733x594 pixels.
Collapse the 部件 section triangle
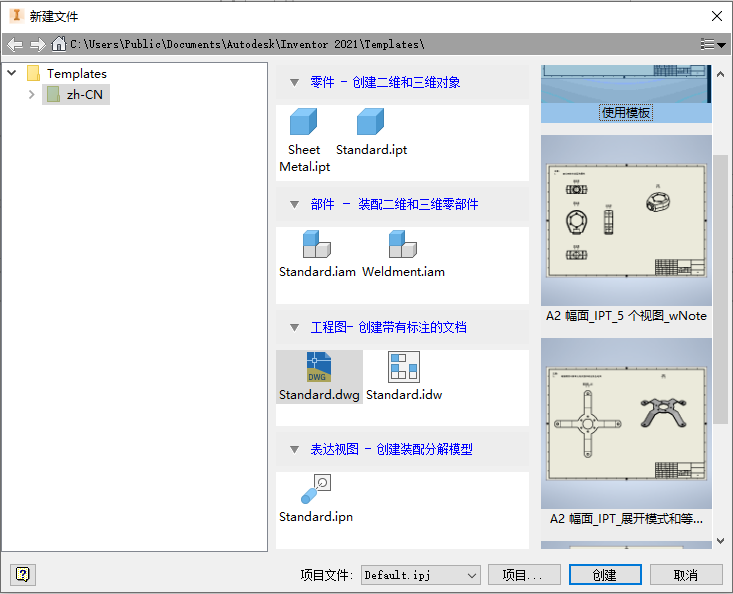[294, 205]
